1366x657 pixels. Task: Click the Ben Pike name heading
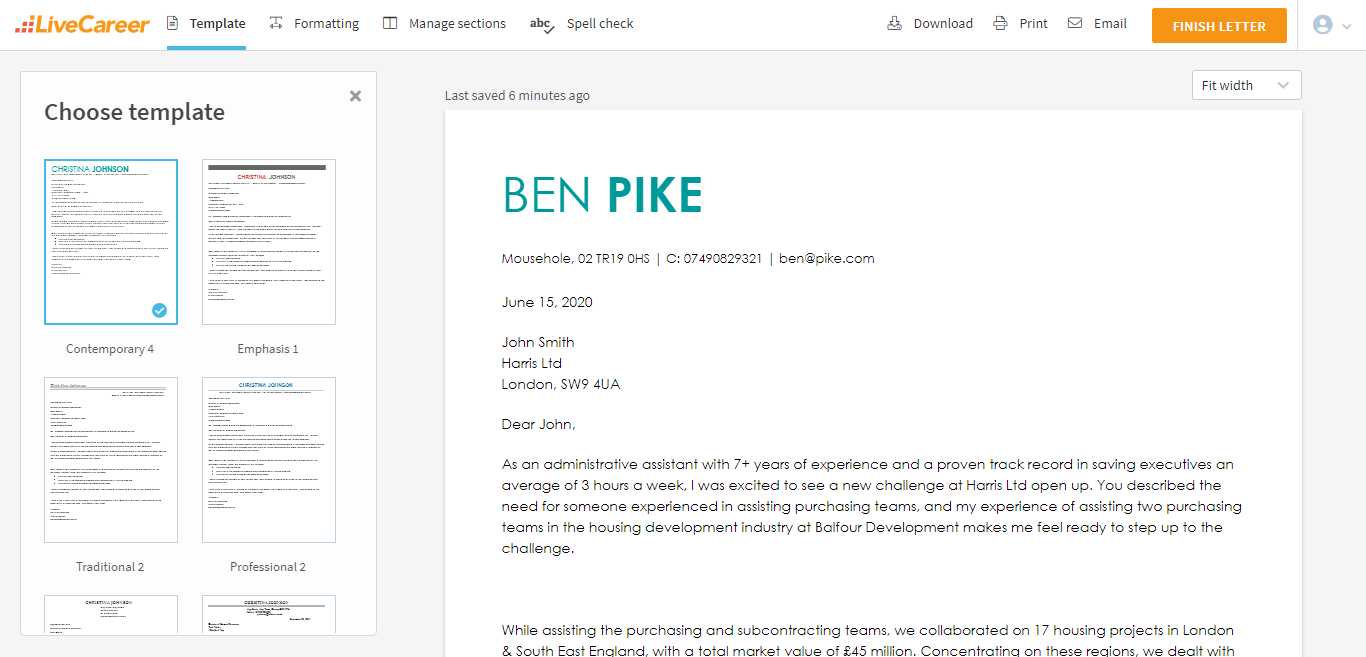click(602, 195)
